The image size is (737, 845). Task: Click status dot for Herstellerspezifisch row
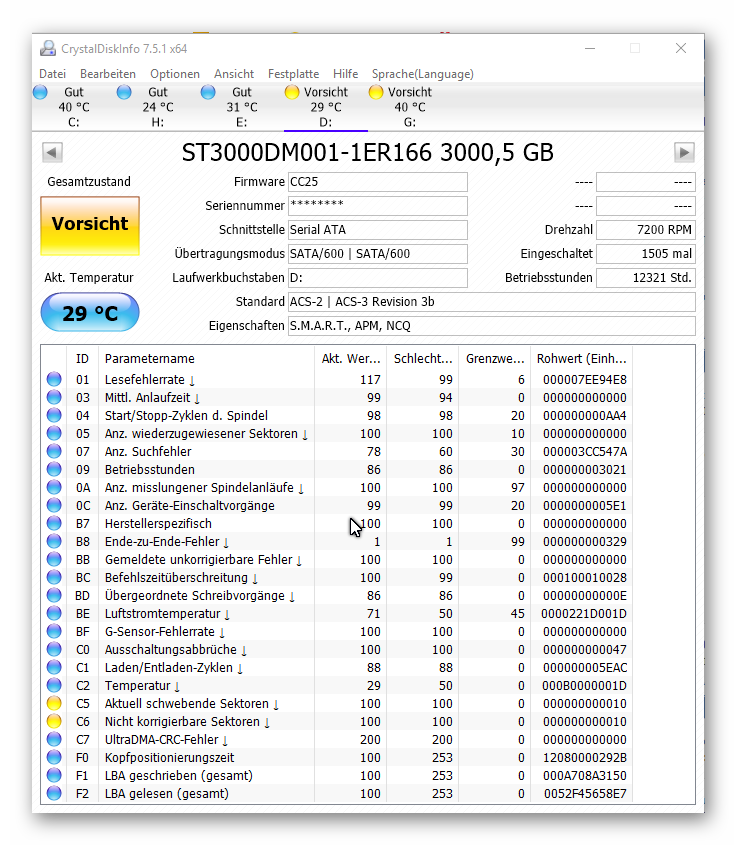[54, 524]
